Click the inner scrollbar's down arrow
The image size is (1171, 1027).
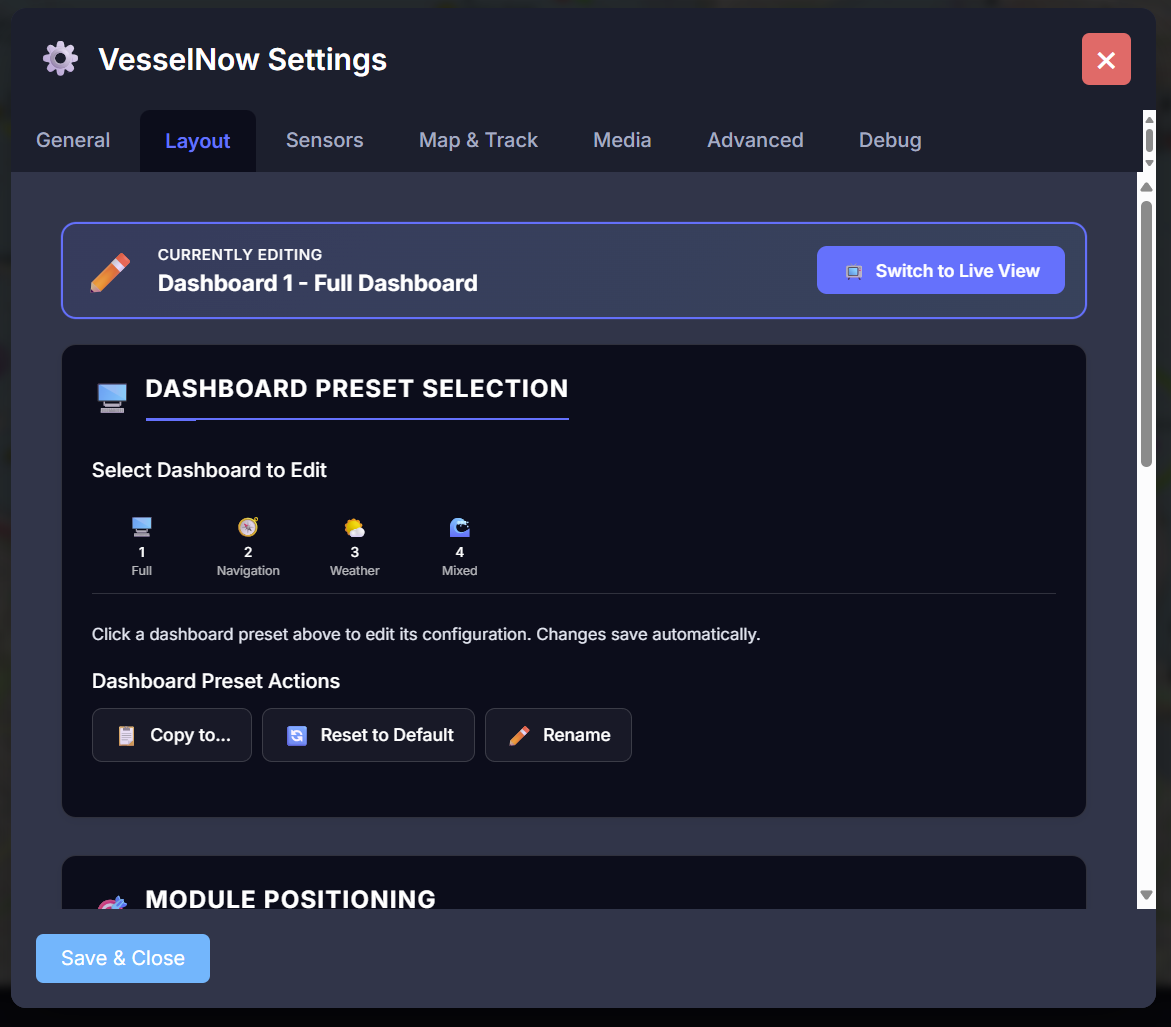(x=1146, y=897)
